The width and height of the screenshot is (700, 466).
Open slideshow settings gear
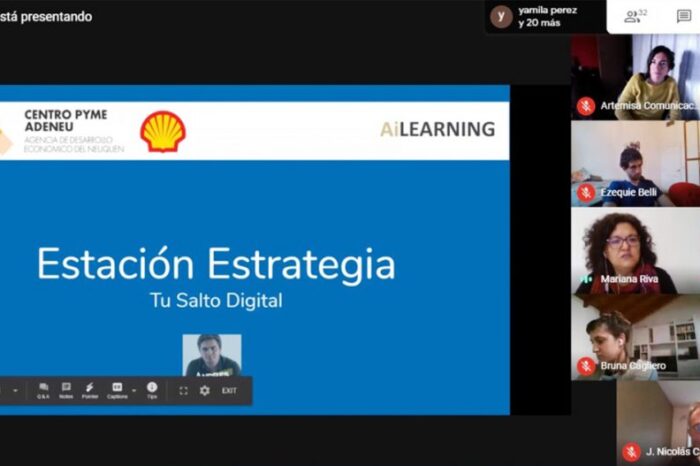(204, 391)
